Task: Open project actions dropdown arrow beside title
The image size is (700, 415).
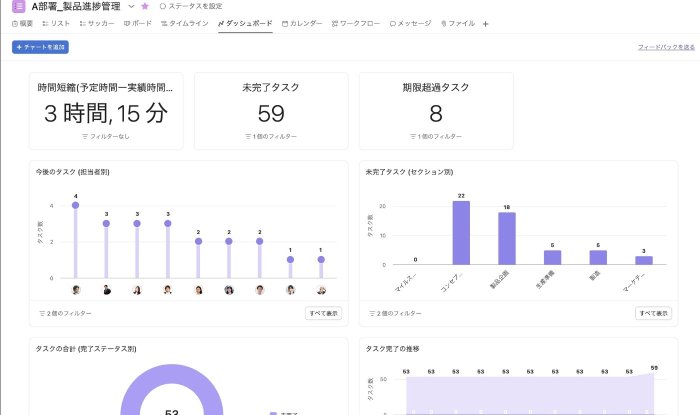Action: 131,6
